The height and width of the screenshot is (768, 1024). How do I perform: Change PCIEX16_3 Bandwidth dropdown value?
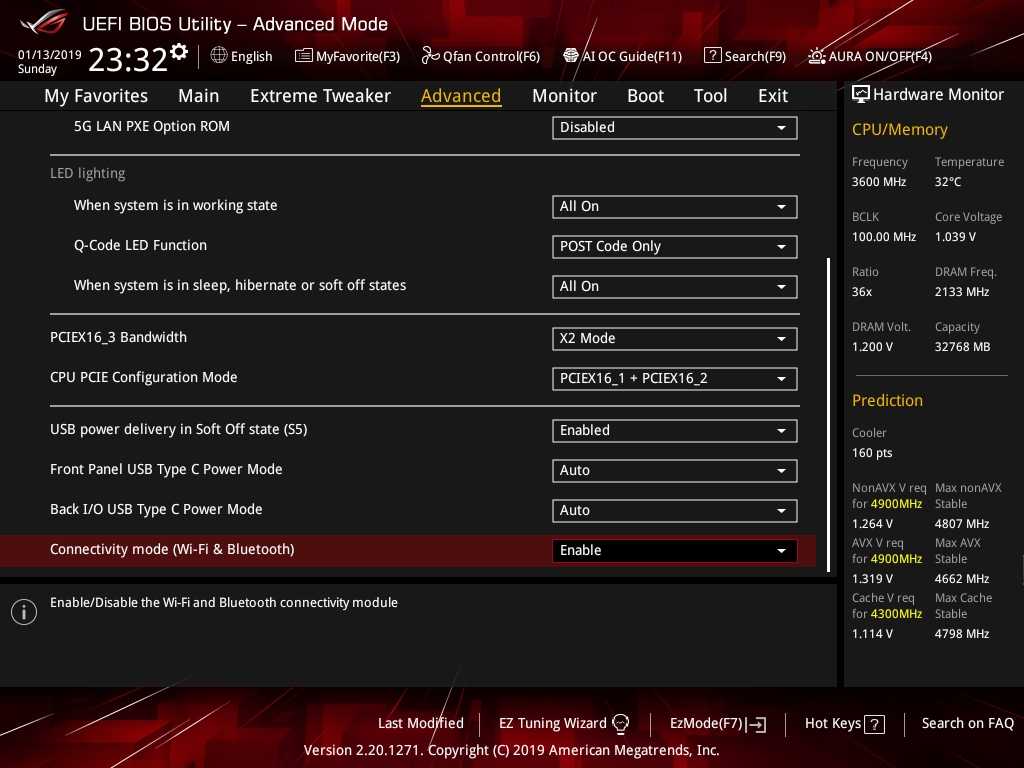coord(674,339)
